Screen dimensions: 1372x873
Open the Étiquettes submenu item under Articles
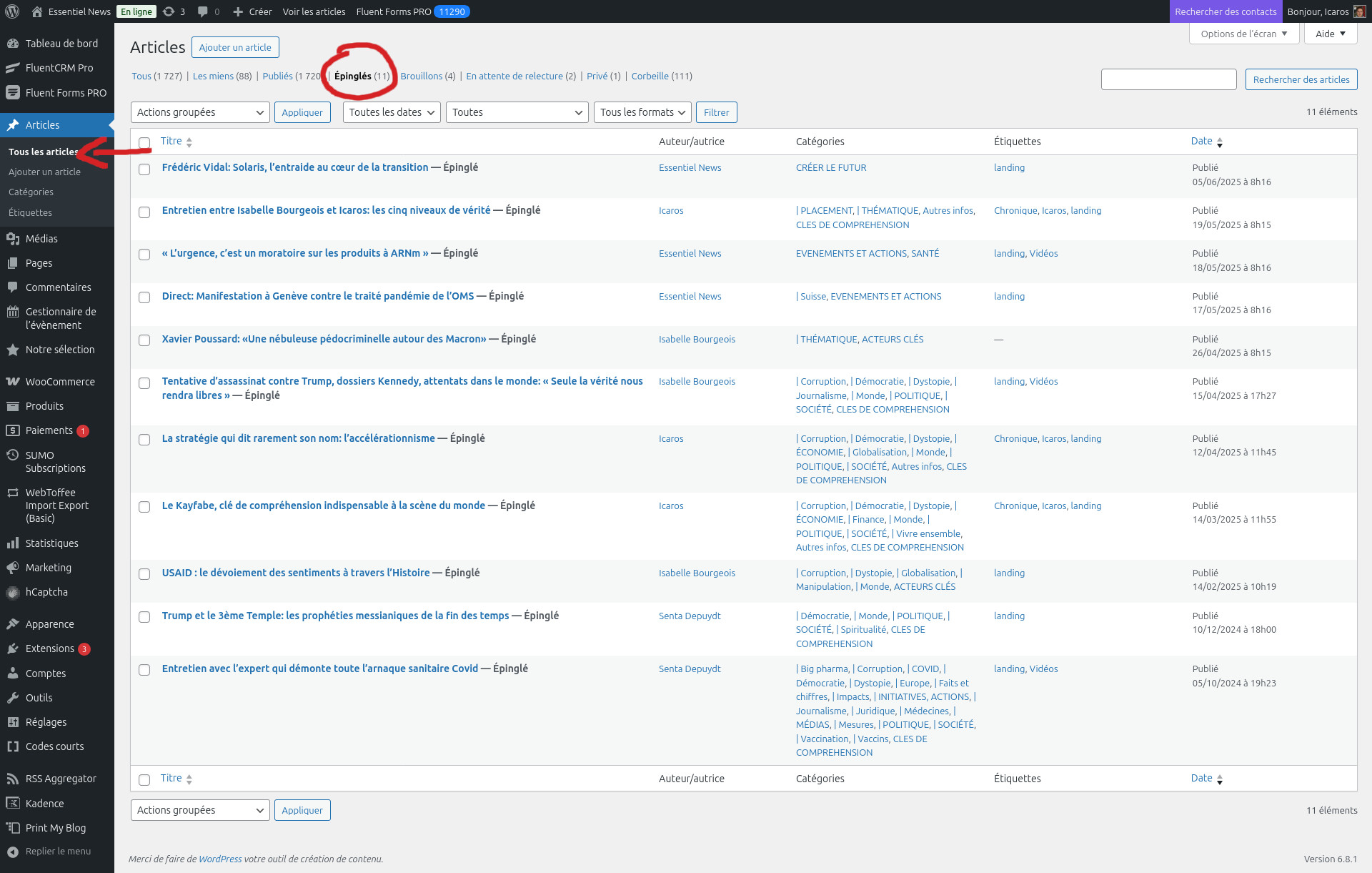point(30,213)
